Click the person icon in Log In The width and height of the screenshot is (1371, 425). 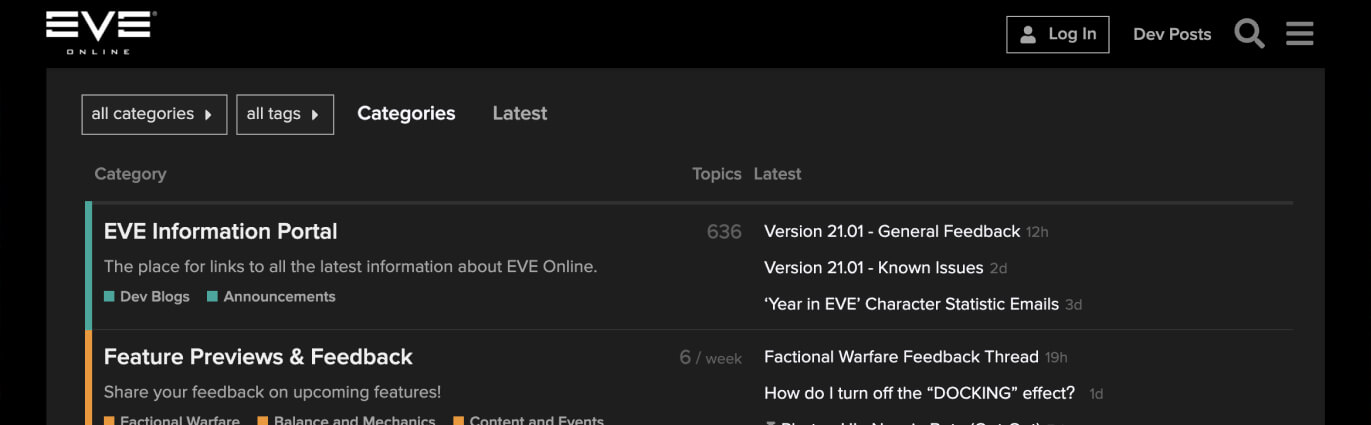pyautogui.click(x=1028, y=35)
